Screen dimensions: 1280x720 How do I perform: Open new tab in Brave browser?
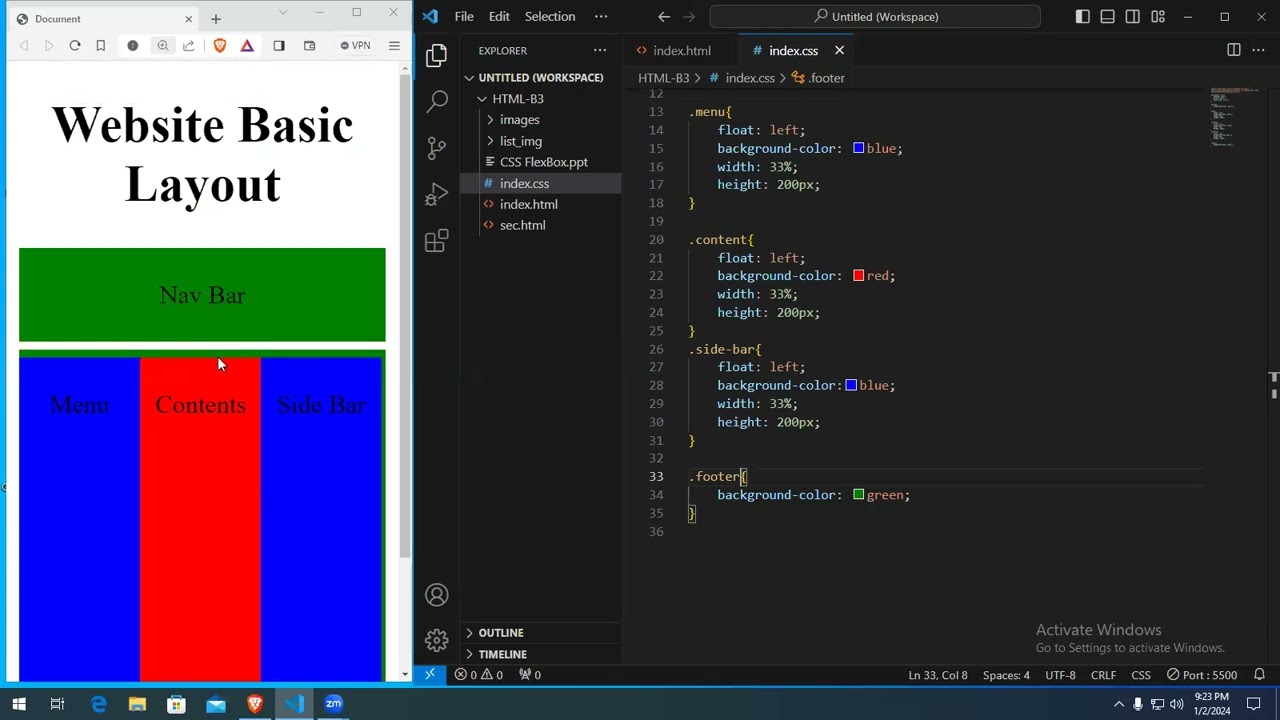[215, 18]
